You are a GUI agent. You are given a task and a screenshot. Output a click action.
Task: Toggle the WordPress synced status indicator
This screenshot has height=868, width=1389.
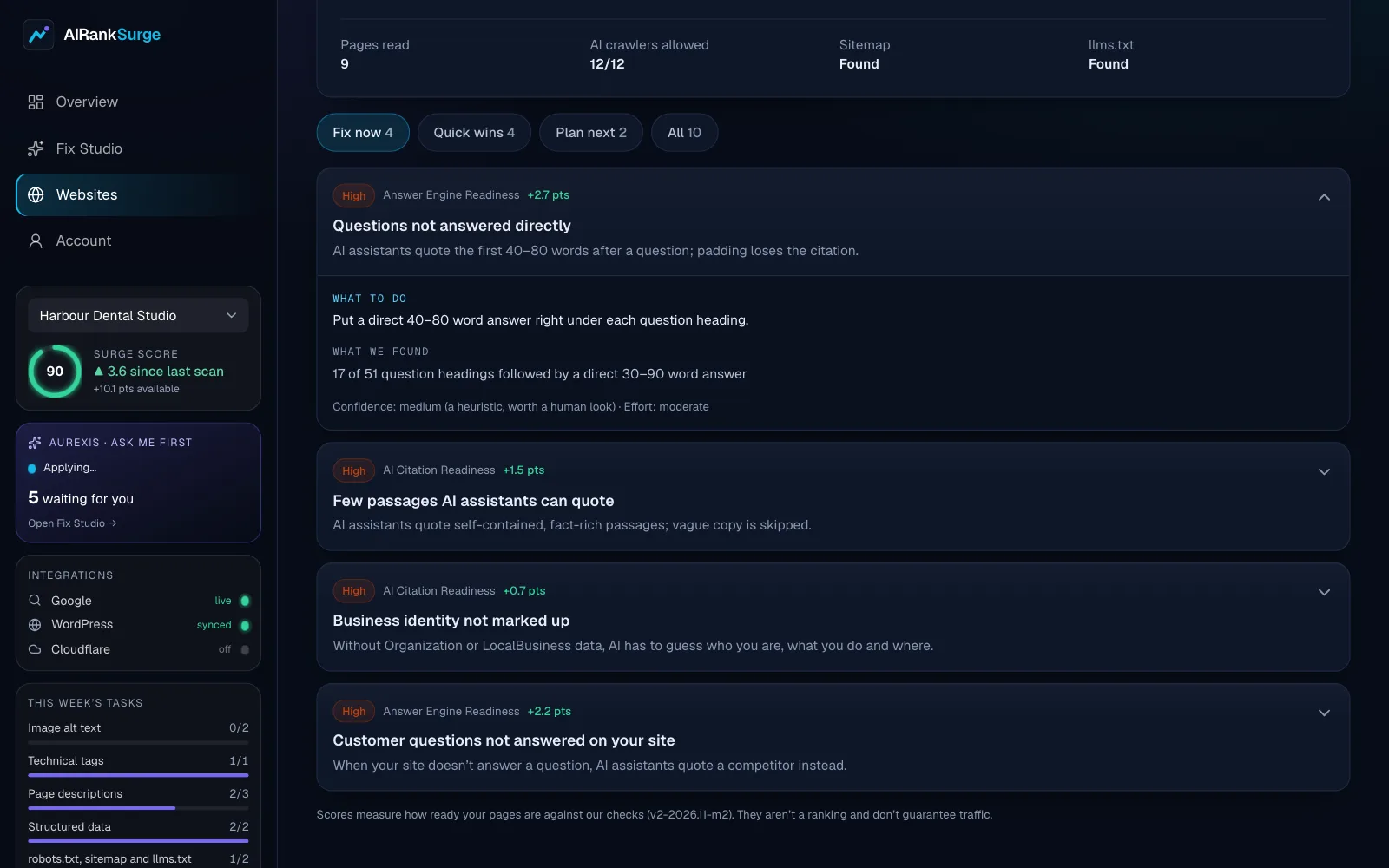(245, 625)
